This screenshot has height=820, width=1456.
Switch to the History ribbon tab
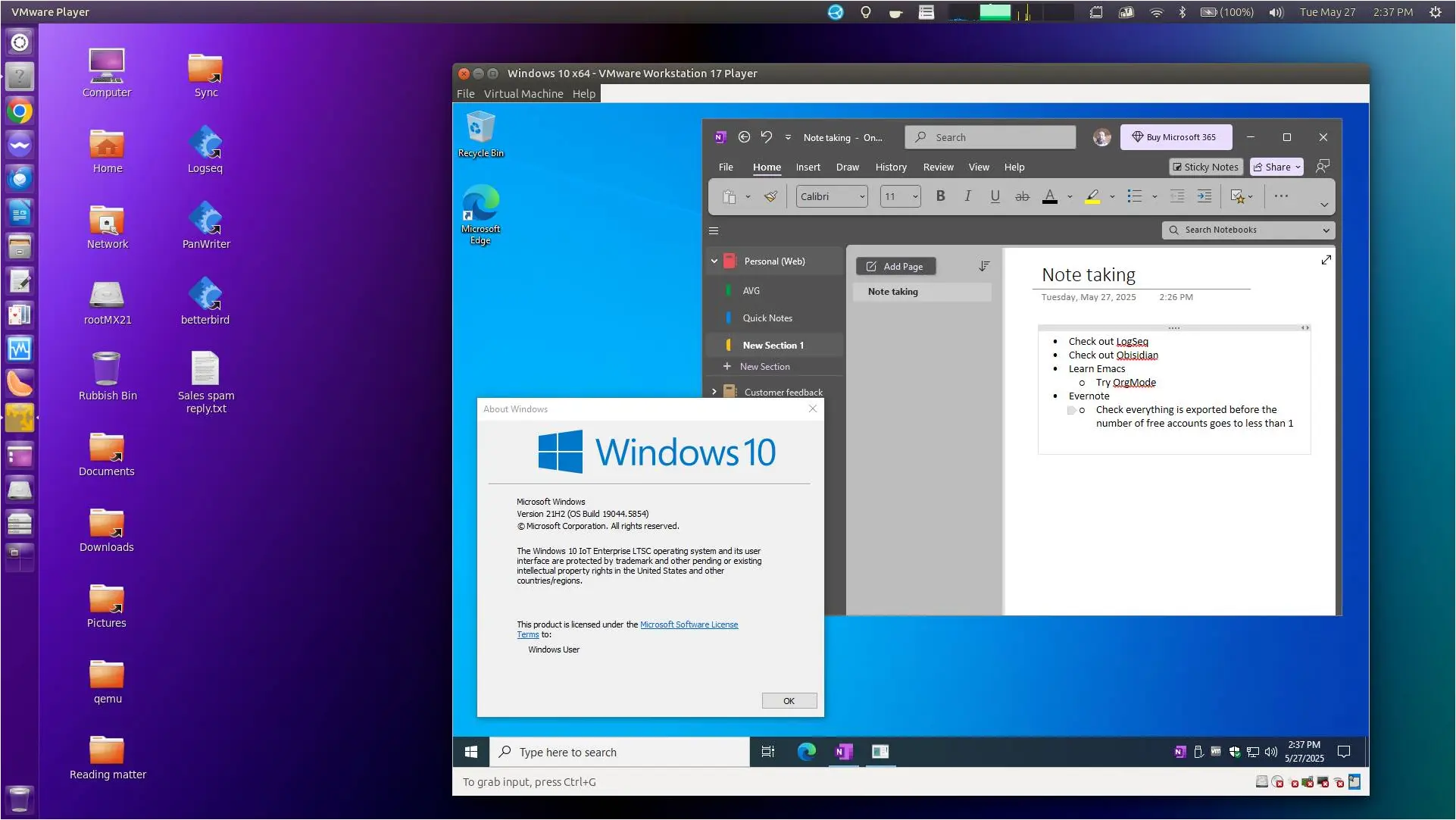pos(891,167)
